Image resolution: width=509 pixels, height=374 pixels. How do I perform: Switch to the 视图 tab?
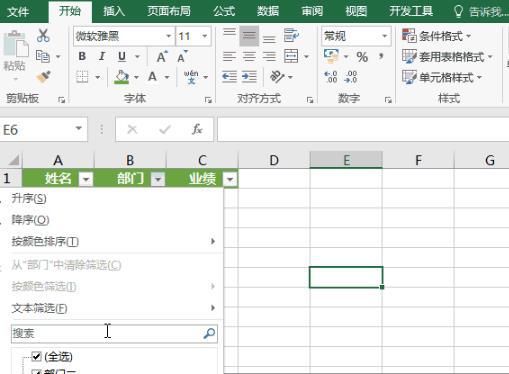click(356, 11)
